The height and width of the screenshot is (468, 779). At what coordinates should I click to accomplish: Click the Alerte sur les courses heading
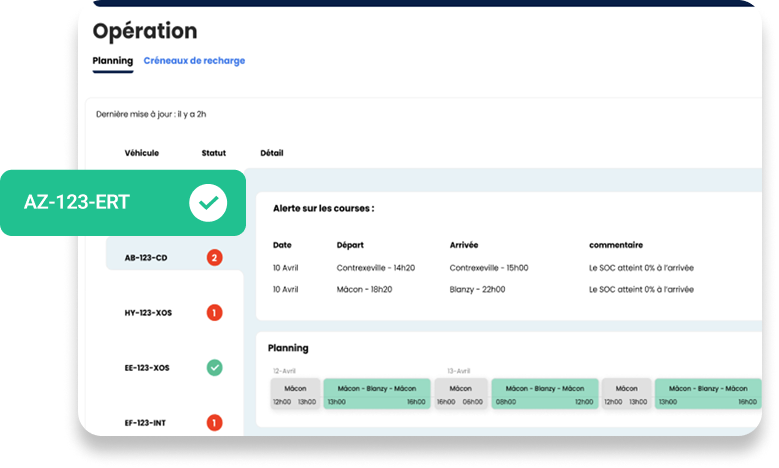point(323,209)
